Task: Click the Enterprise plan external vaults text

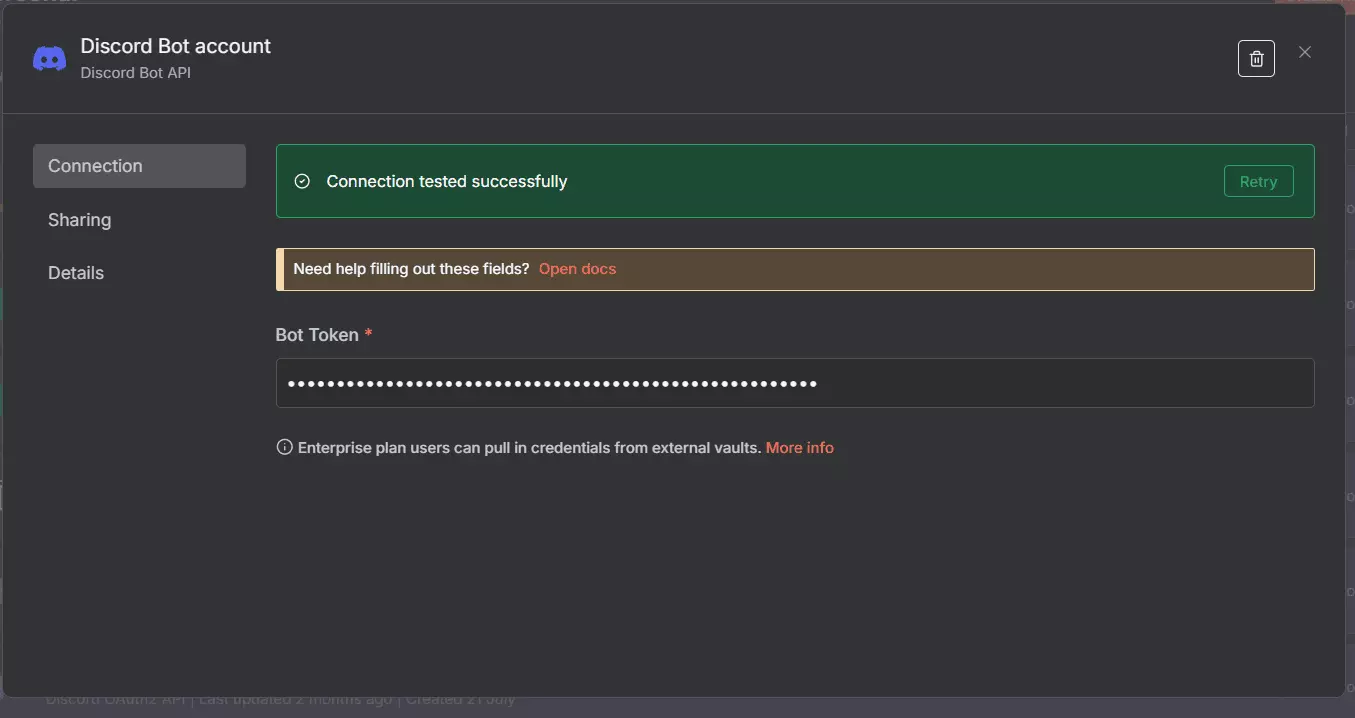Action: tap(529, 448)
